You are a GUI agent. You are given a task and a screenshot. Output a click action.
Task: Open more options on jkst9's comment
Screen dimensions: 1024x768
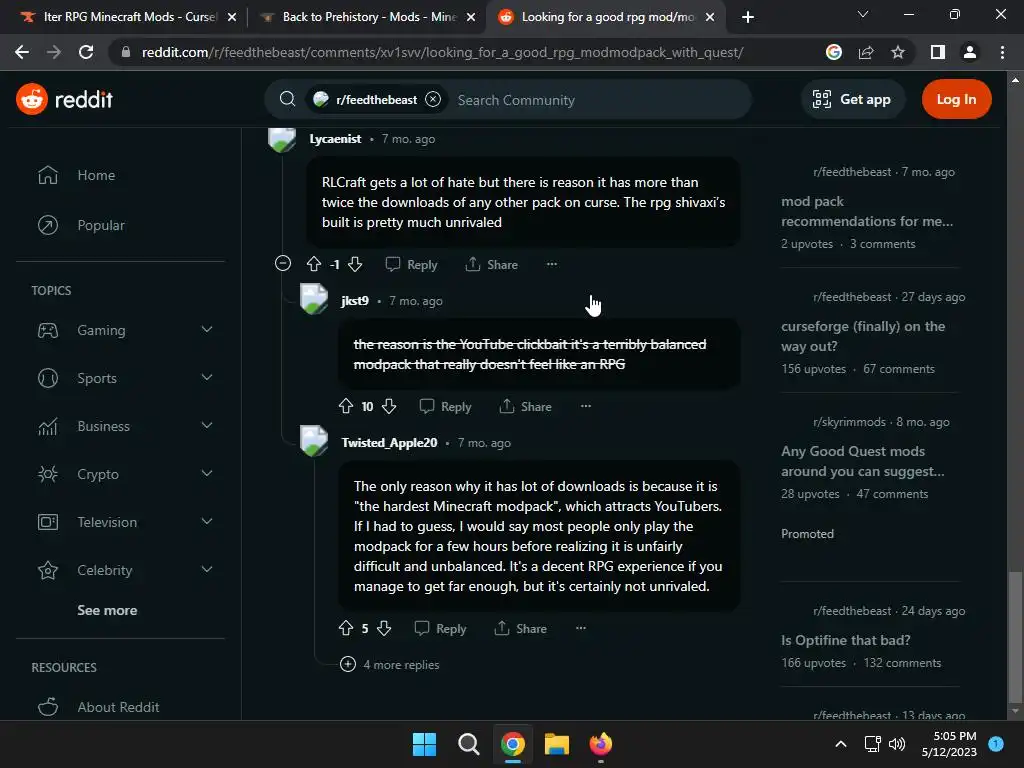pyautogui.click(x=586, y=406)
